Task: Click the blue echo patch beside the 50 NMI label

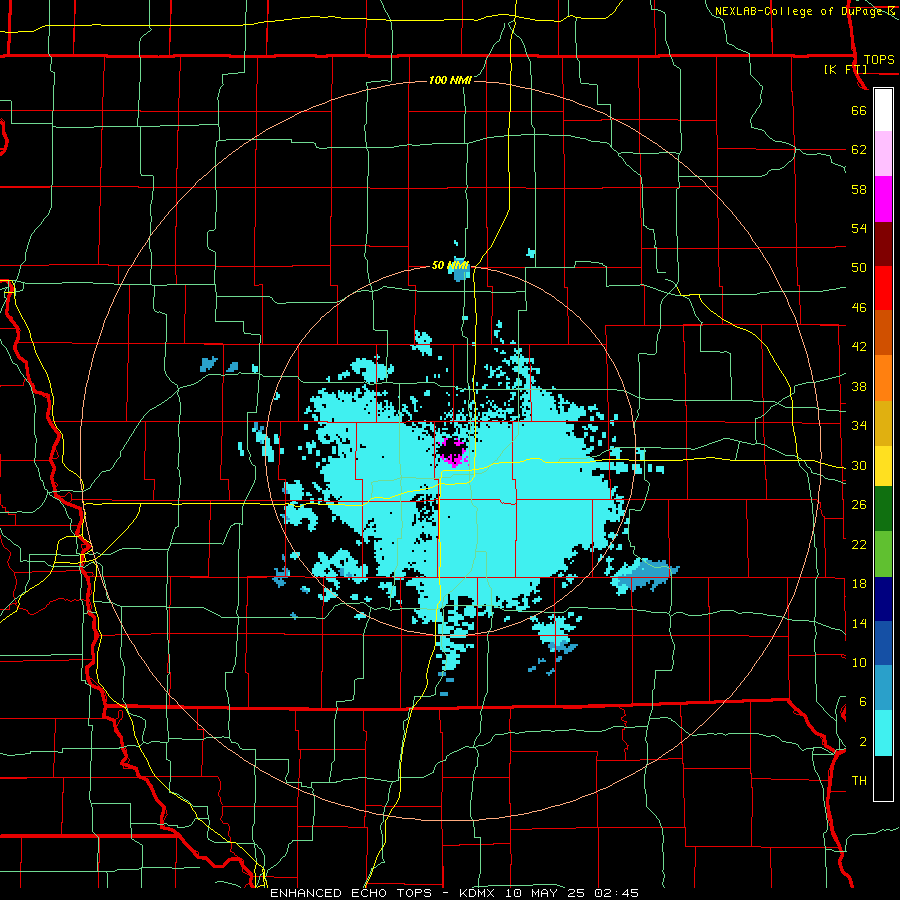Action: coord(461,271)
